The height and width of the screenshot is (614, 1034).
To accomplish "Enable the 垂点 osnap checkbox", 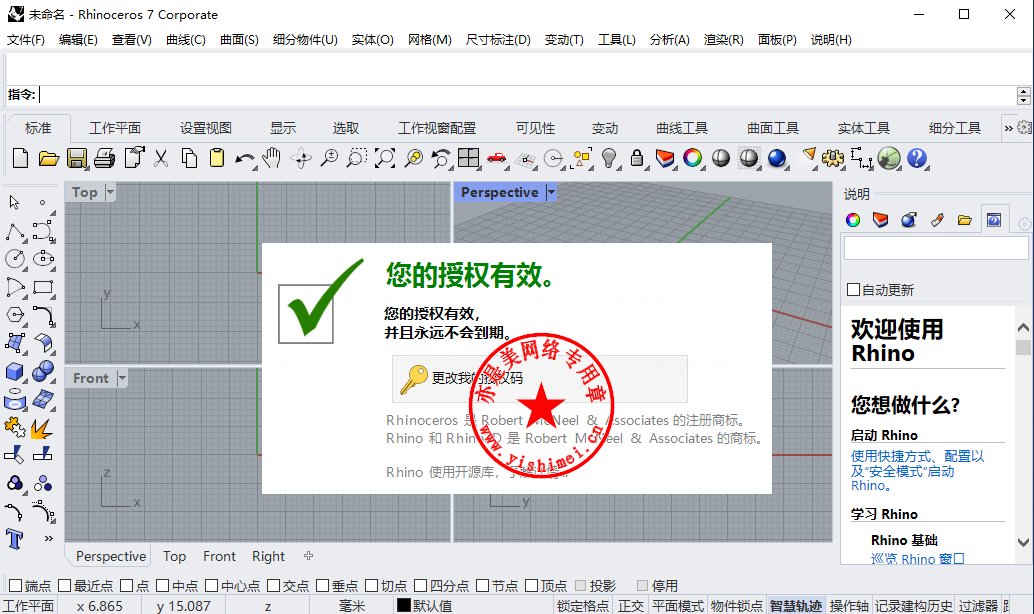I will [322, 586].
